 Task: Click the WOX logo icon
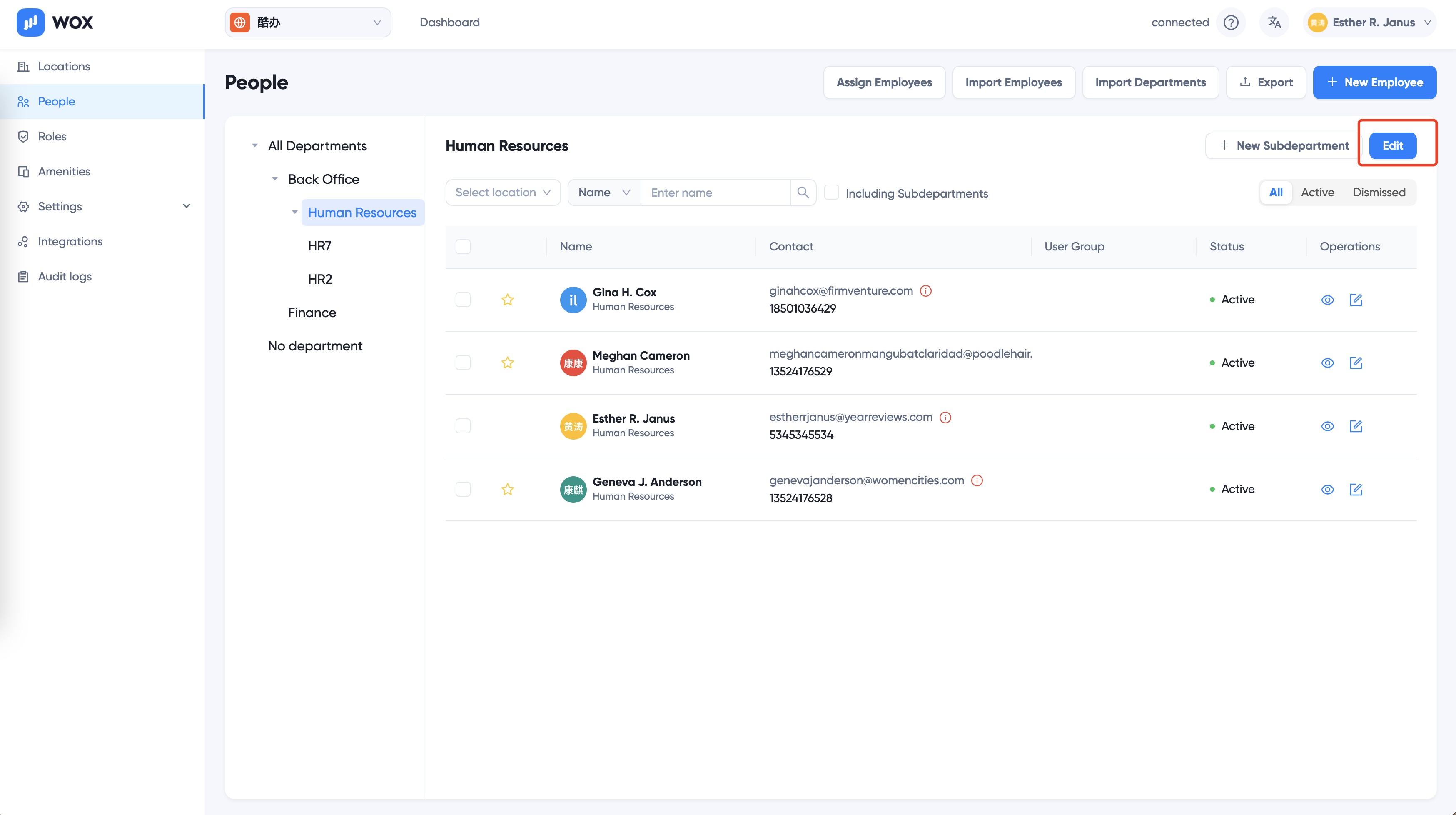pyautogui.click(x=30, y=22)
